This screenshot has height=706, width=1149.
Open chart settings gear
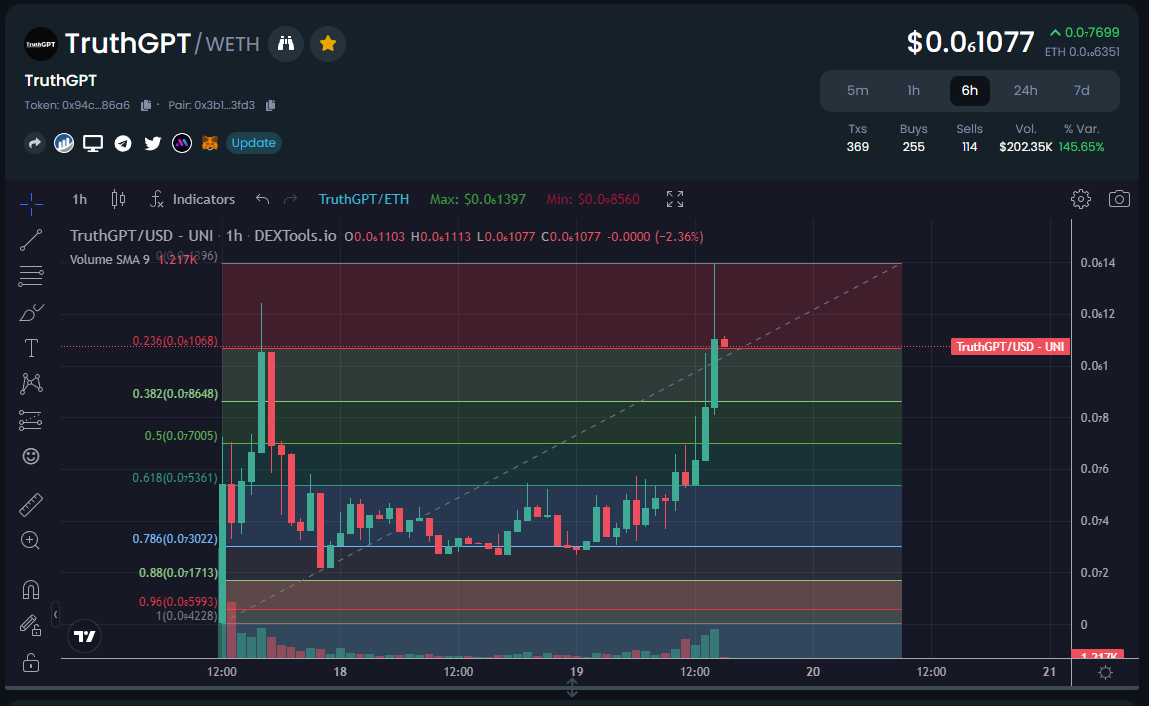1081,199
